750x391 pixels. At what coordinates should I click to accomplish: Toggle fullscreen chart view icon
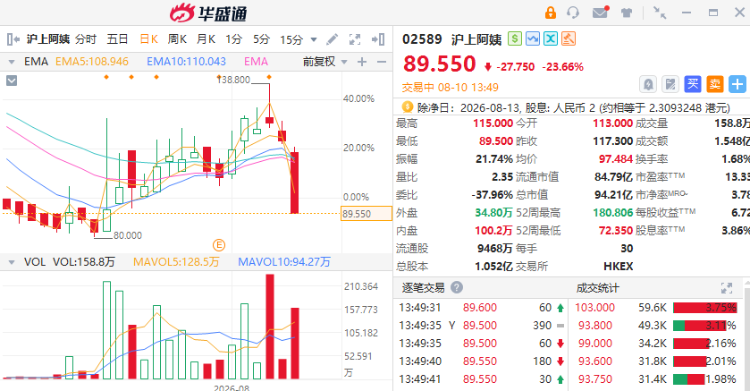click(355, 39)
